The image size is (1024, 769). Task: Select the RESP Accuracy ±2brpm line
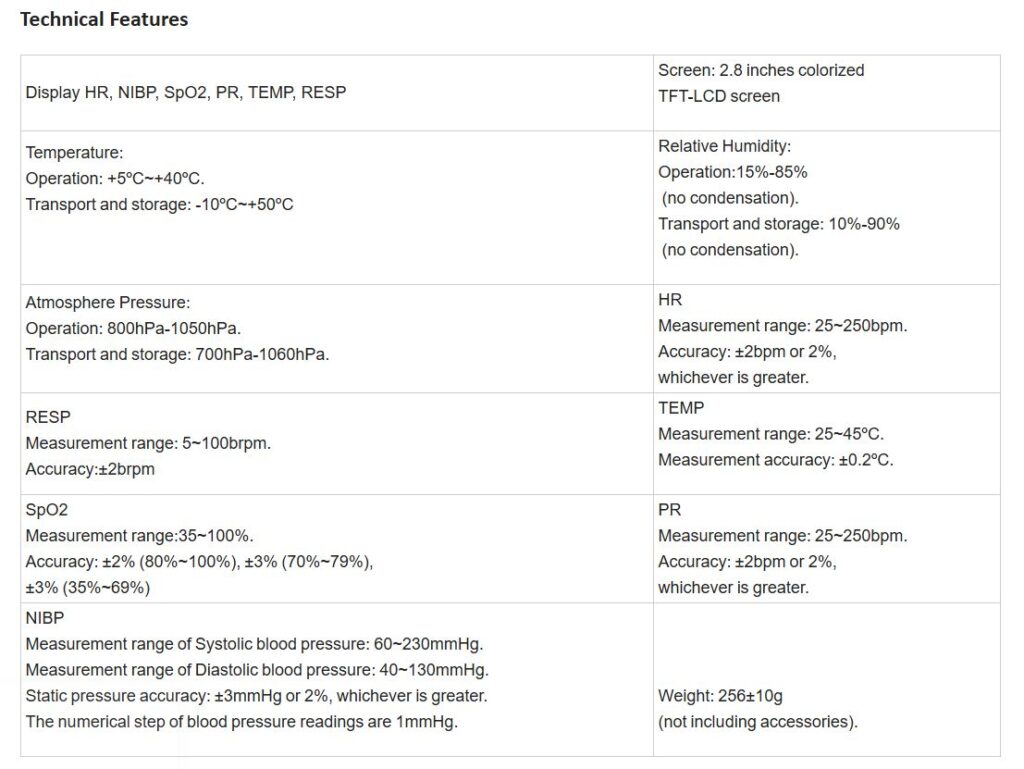(90, 469)
